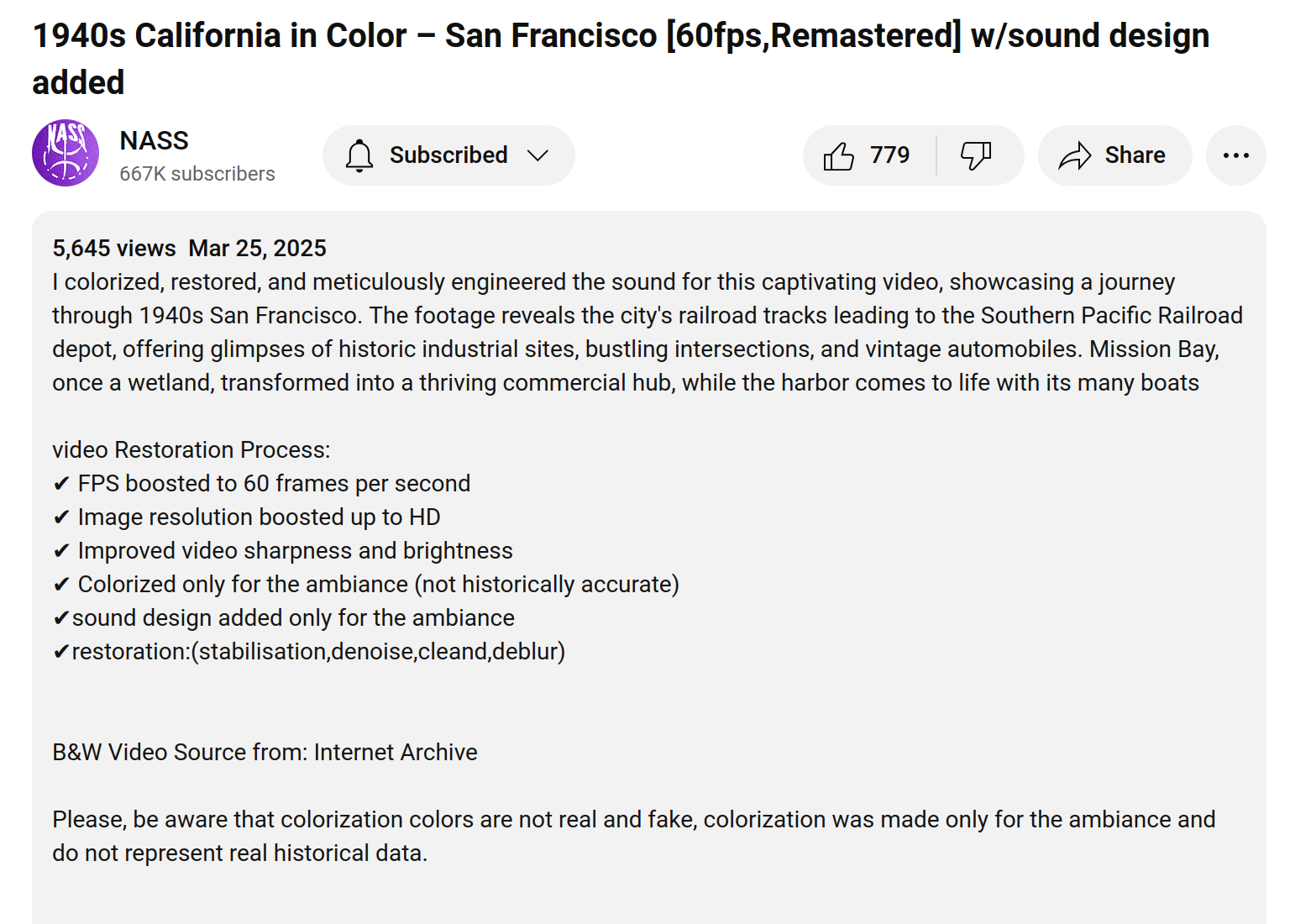Toggle the thumbs-down dislike button
1290x924 pixels.
pyautogui.click(x=976, y=155)
